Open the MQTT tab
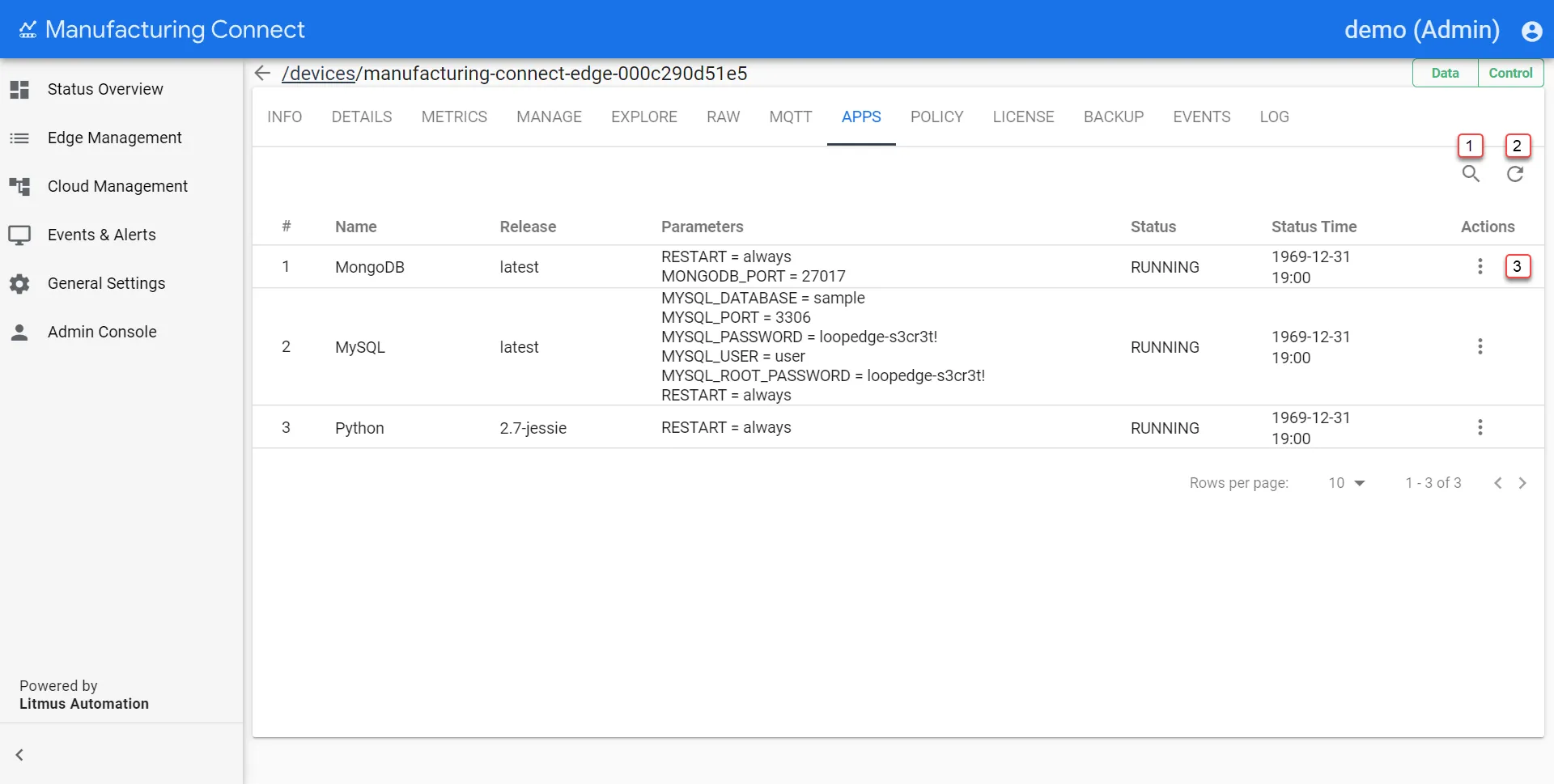Viewport: 1554px width, 784px height. coord(791,117)
